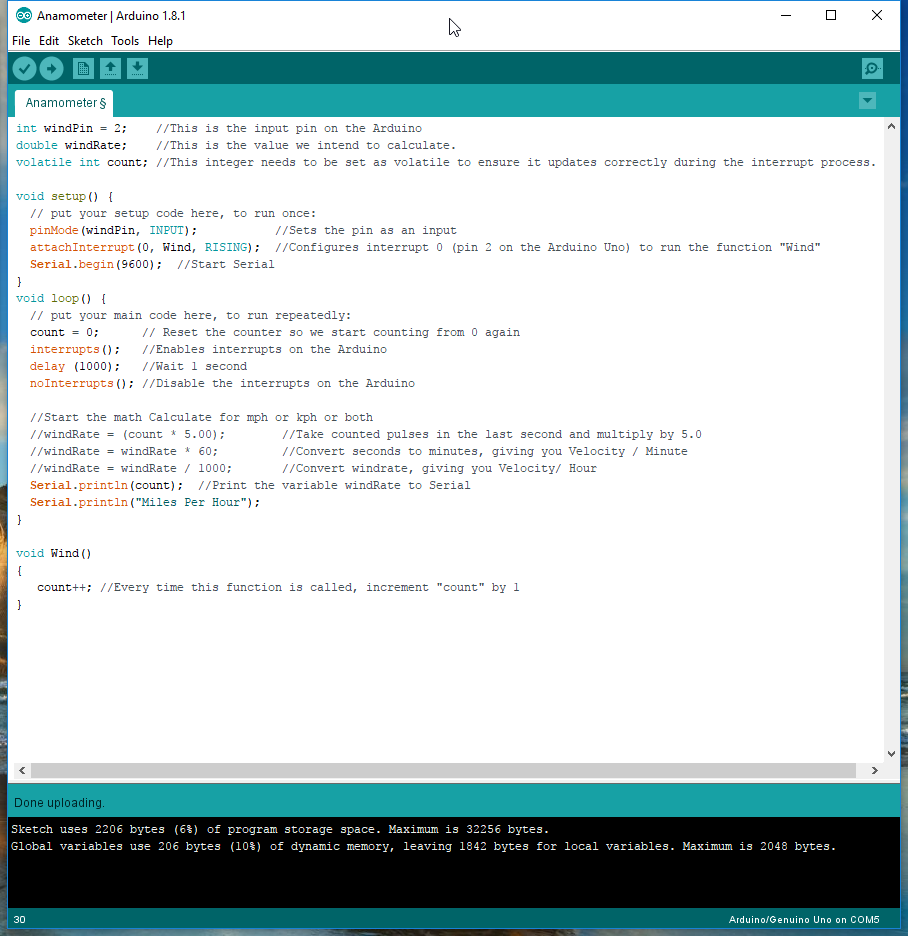
Task: Open the Tools menu
Action: pyautogui.click(x=125, y=41)
